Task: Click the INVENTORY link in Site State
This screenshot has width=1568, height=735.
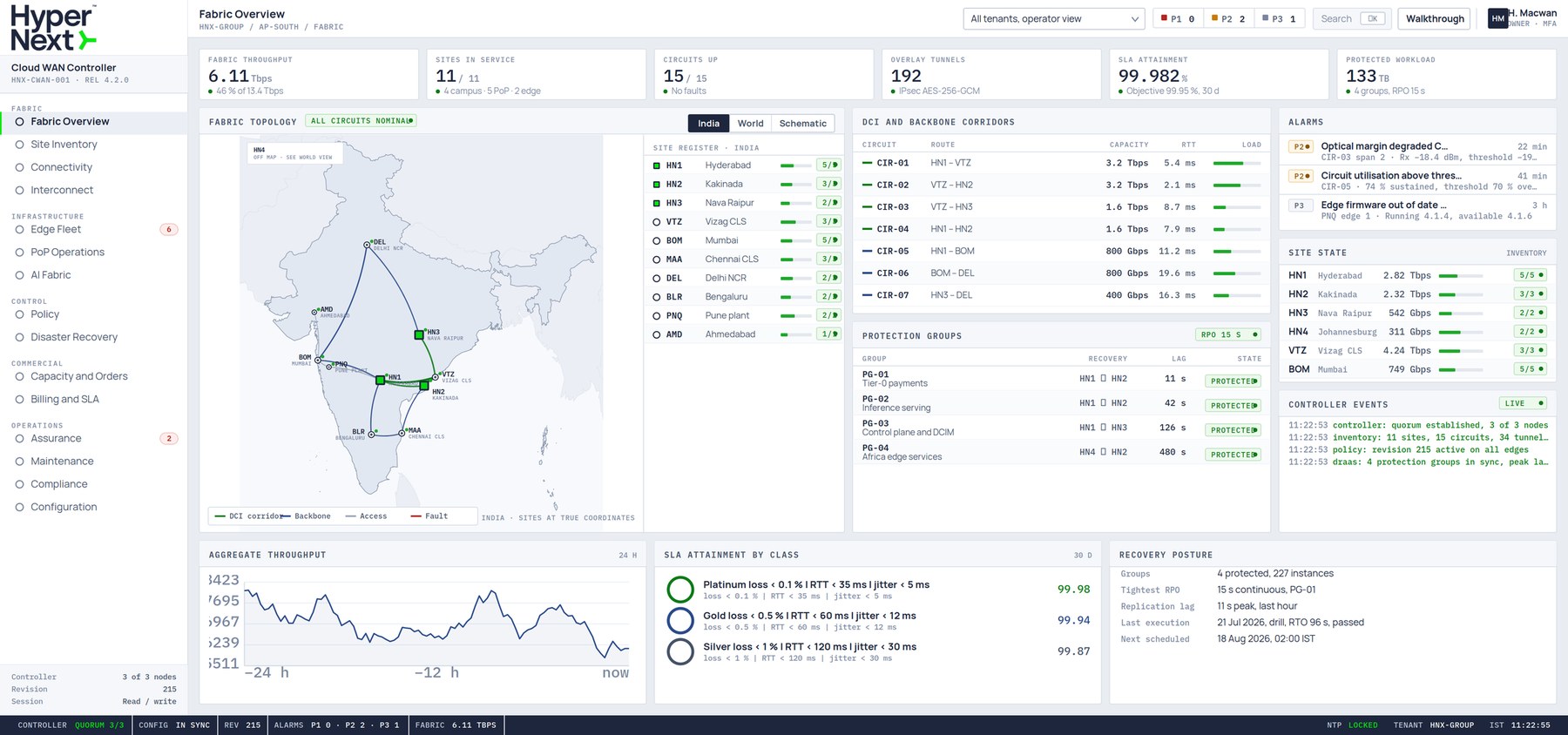Action: coord(1526,253)
